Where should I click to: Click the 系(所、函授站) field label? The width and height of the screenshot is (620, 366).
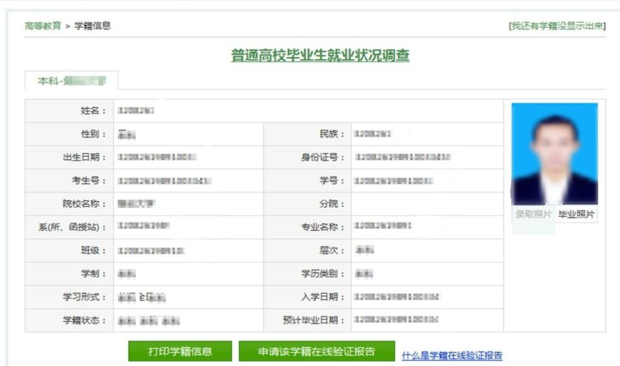point(72,227)
